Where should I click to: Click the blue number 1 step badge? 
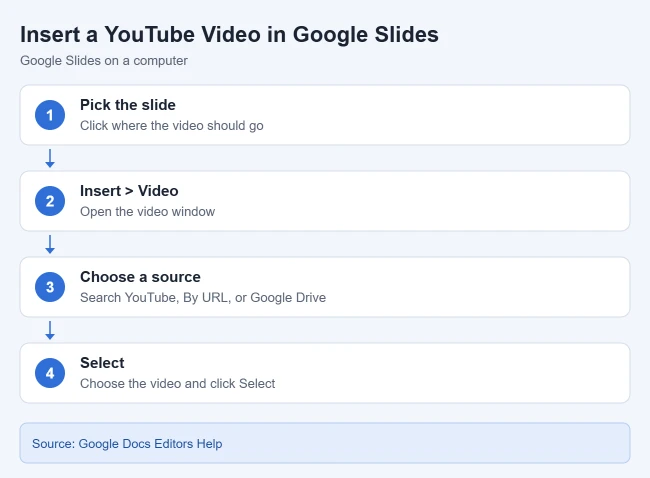tap(50, 115)
